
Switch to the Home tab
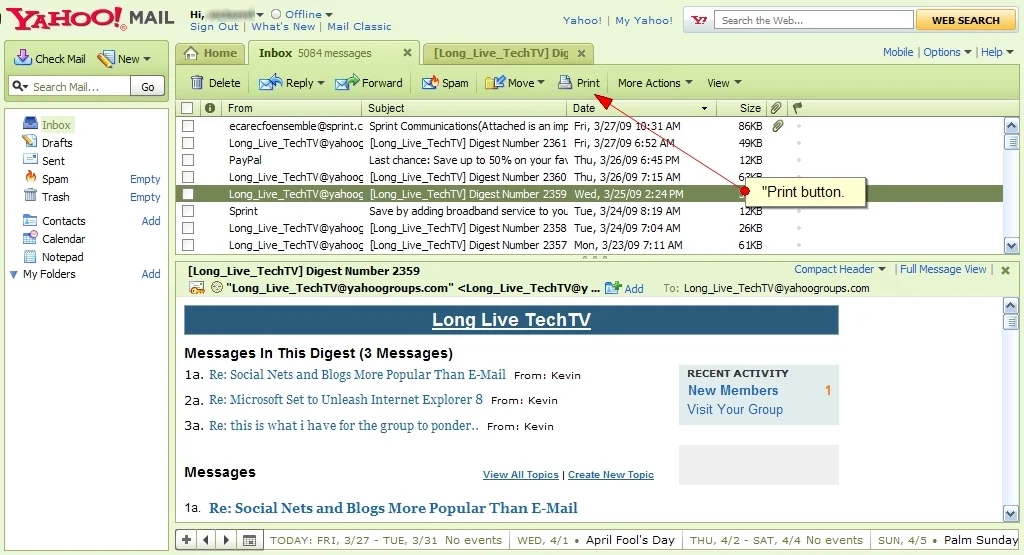click(210, 54)
